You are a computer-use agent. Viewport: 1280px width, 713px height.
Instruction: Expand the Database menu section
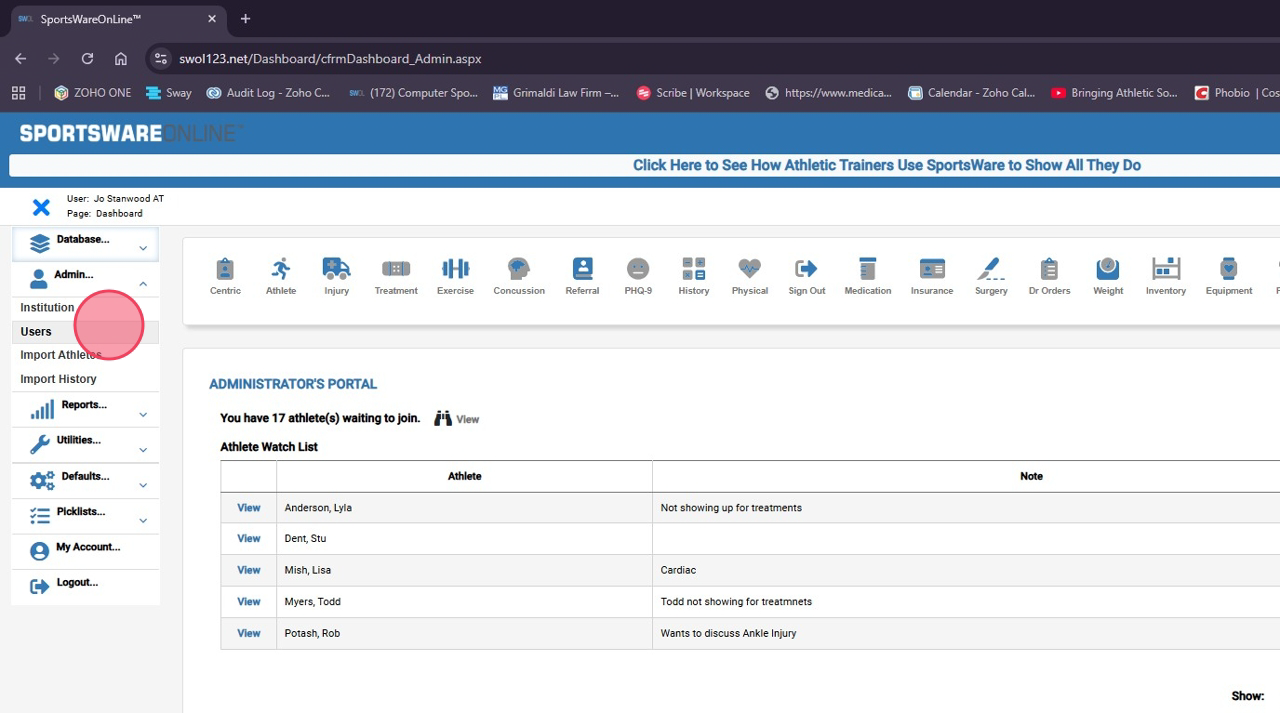pos(85,243)
